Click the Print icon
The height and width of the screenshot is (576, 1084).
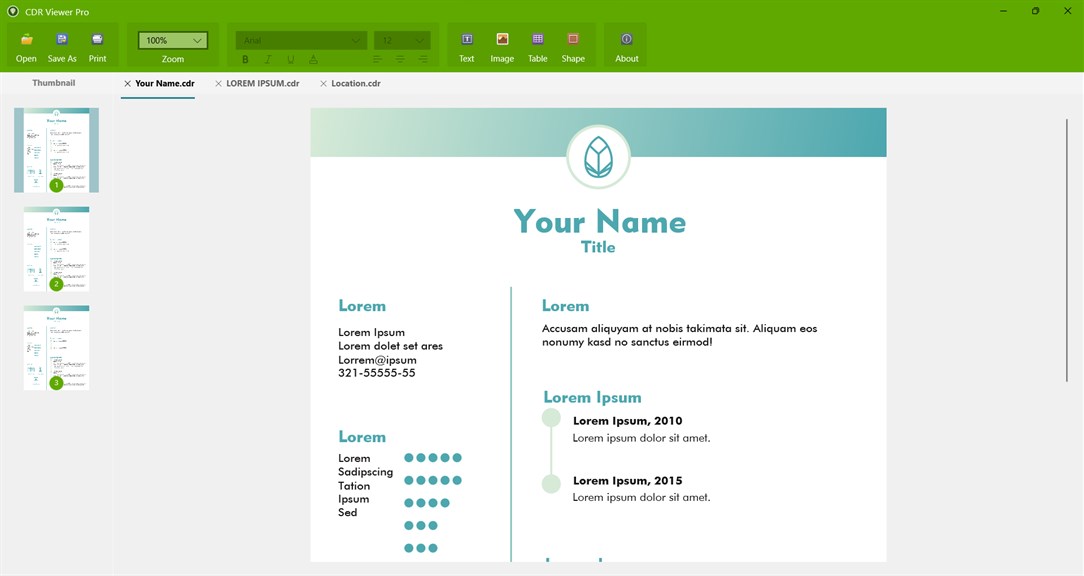[97, 39]
